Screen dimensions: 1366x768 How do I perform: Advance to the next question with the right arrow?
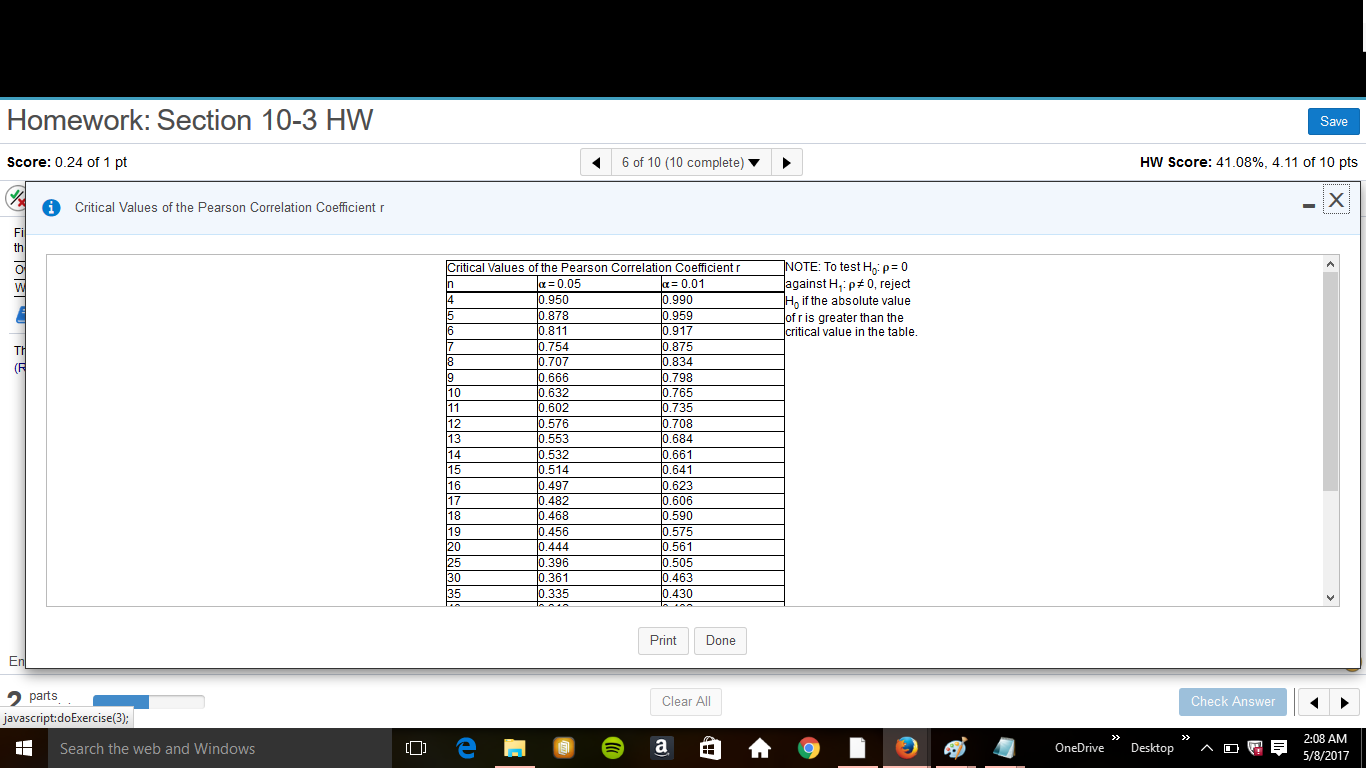(x=787, y=161)
